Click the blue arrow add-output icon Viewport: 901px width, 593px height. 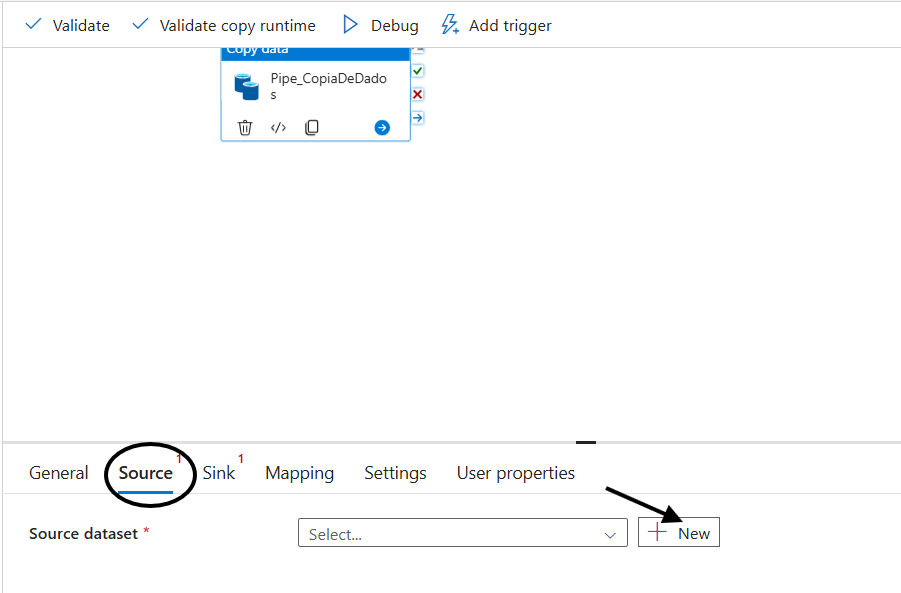[x=382, y=127]
